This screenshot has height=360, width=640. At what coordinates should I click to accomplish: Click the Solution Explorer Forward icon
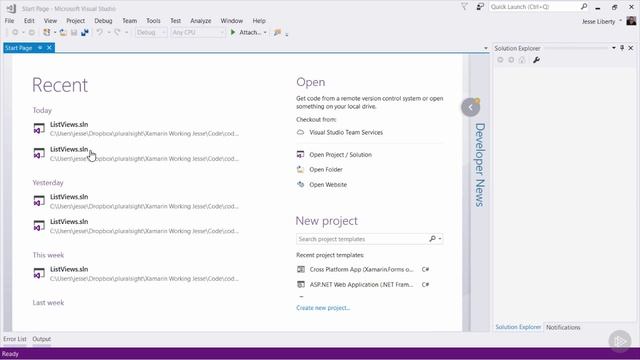point(511,60)
